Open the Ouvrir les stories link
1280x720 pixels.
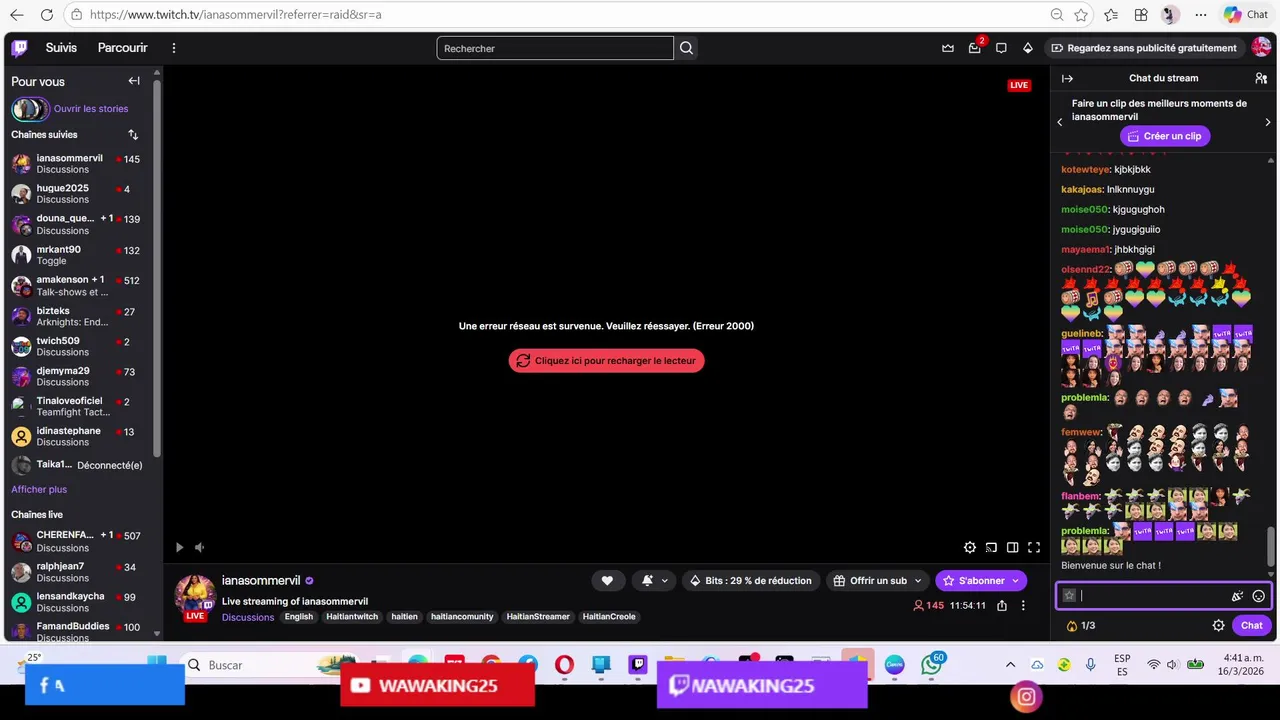pos(91,109)
